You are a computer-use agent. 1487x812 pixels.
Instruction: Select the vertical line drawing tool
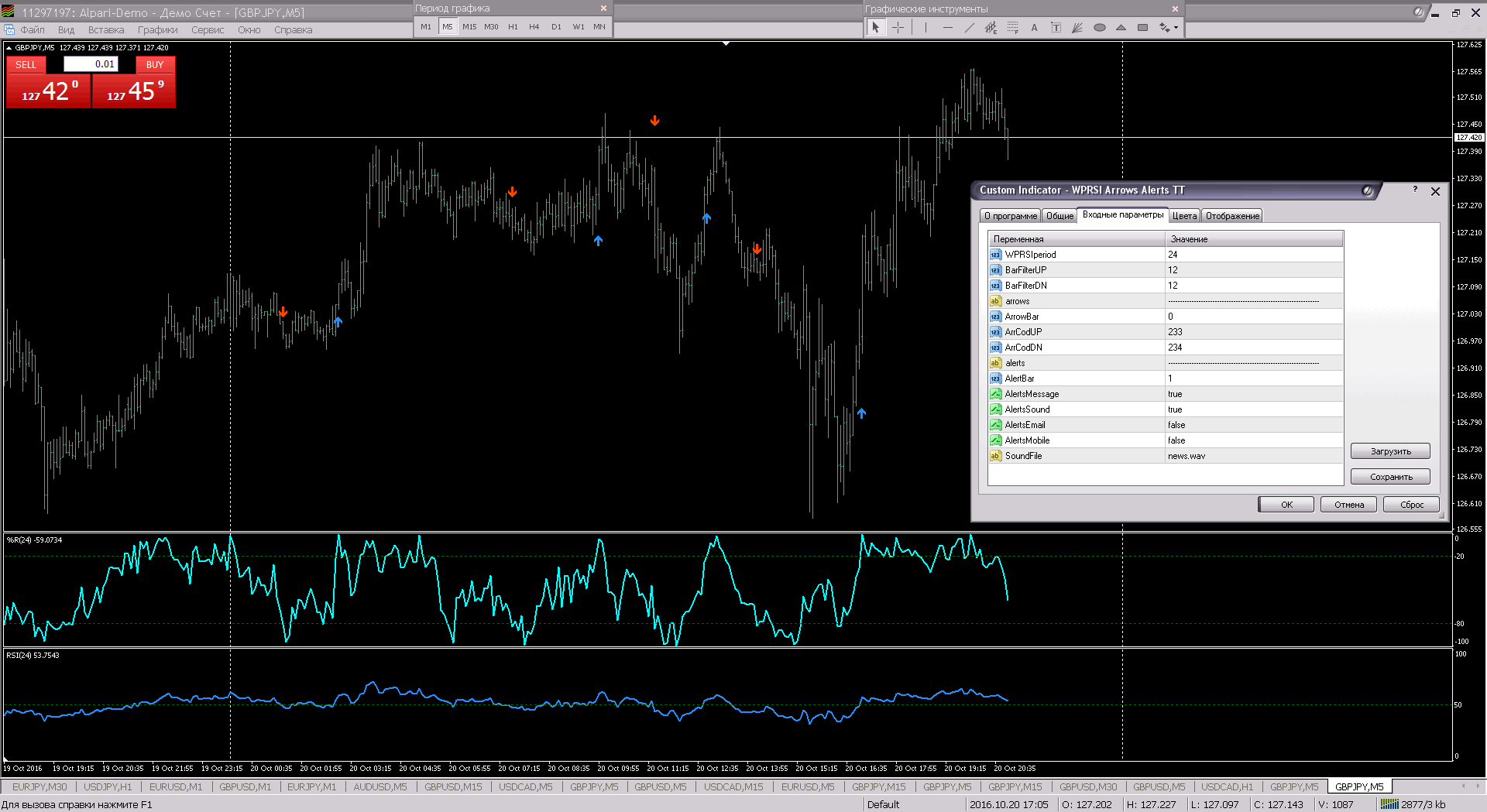(x=925, y=28)
